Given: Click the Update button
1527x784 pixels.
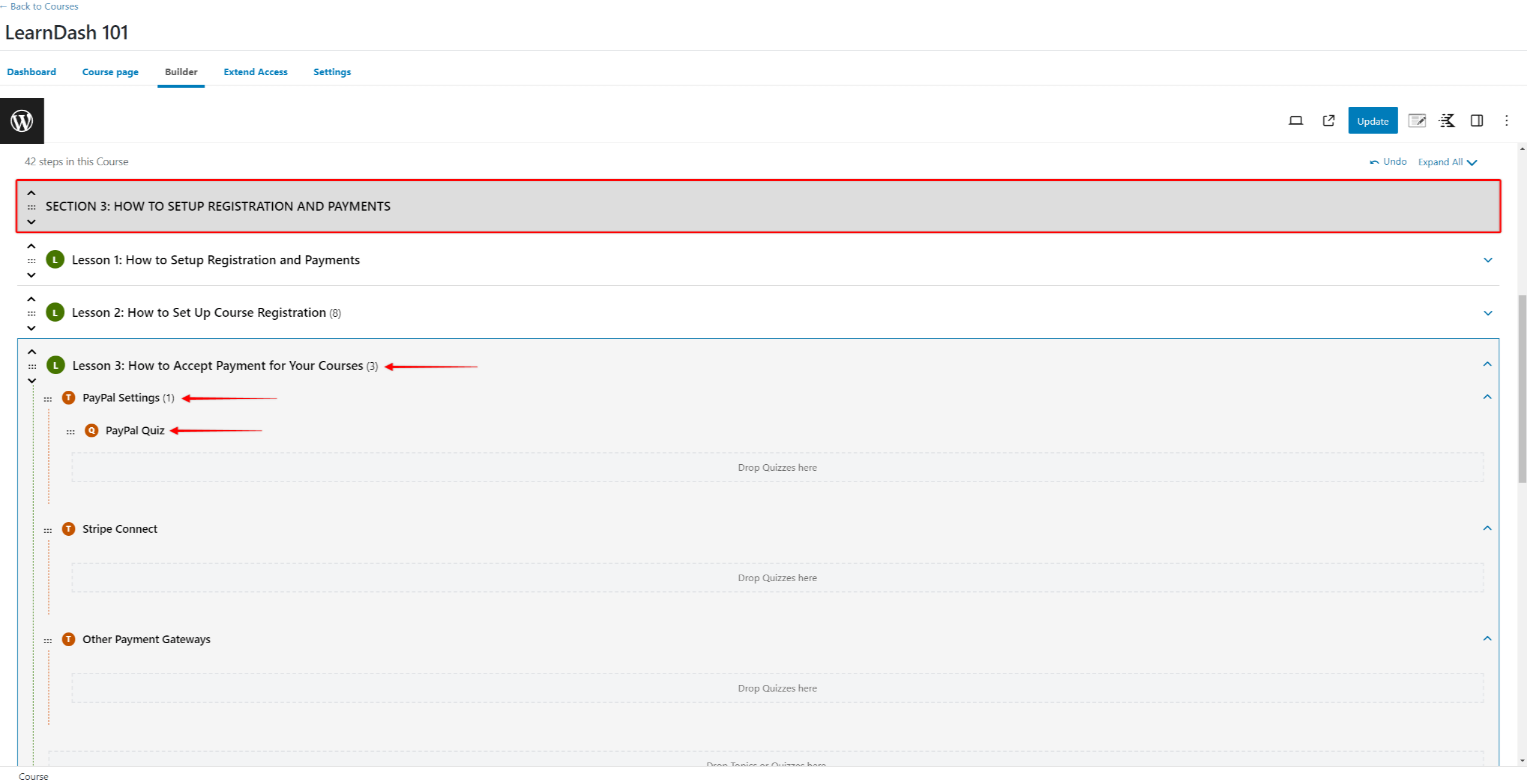Looking at the screenshot, I should click(x=1370, y=120).
